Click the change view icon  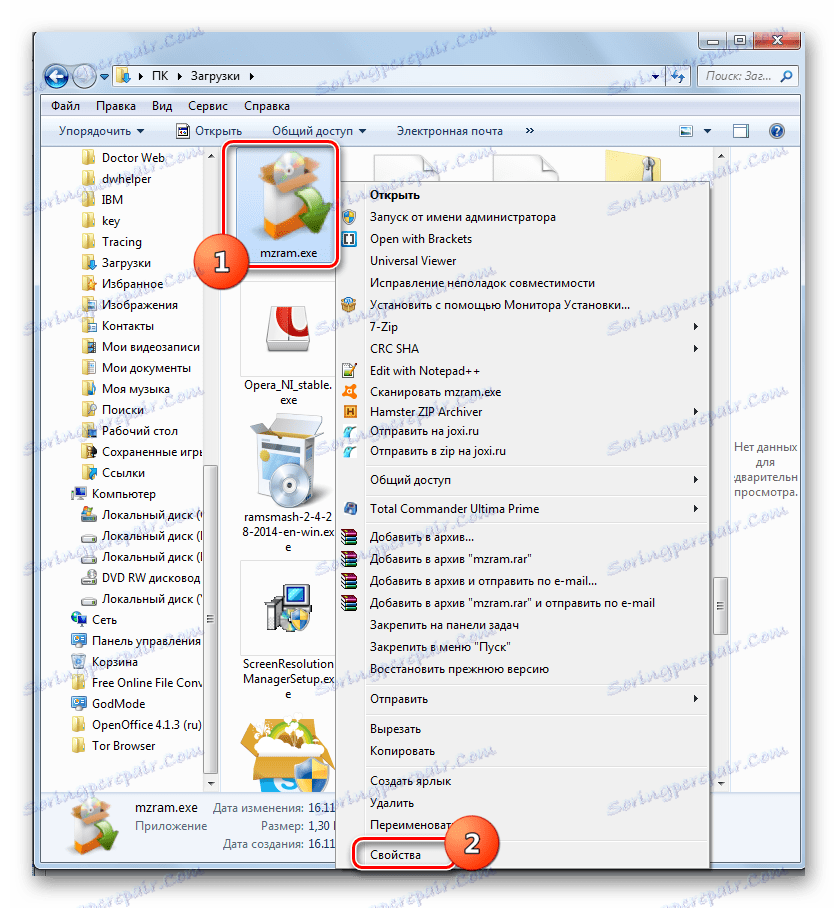coord(686,131)
